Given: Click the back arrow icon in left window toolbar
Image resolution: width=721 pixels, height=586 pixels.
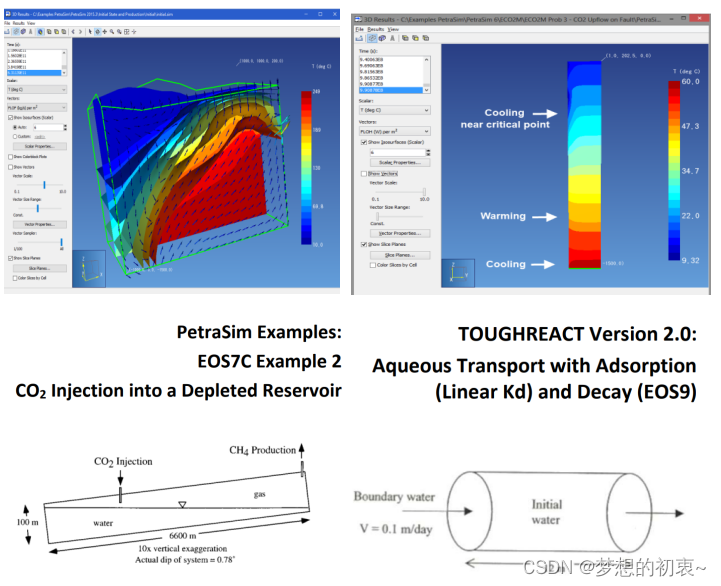Looking at the screenshot, I should point(73,32).
